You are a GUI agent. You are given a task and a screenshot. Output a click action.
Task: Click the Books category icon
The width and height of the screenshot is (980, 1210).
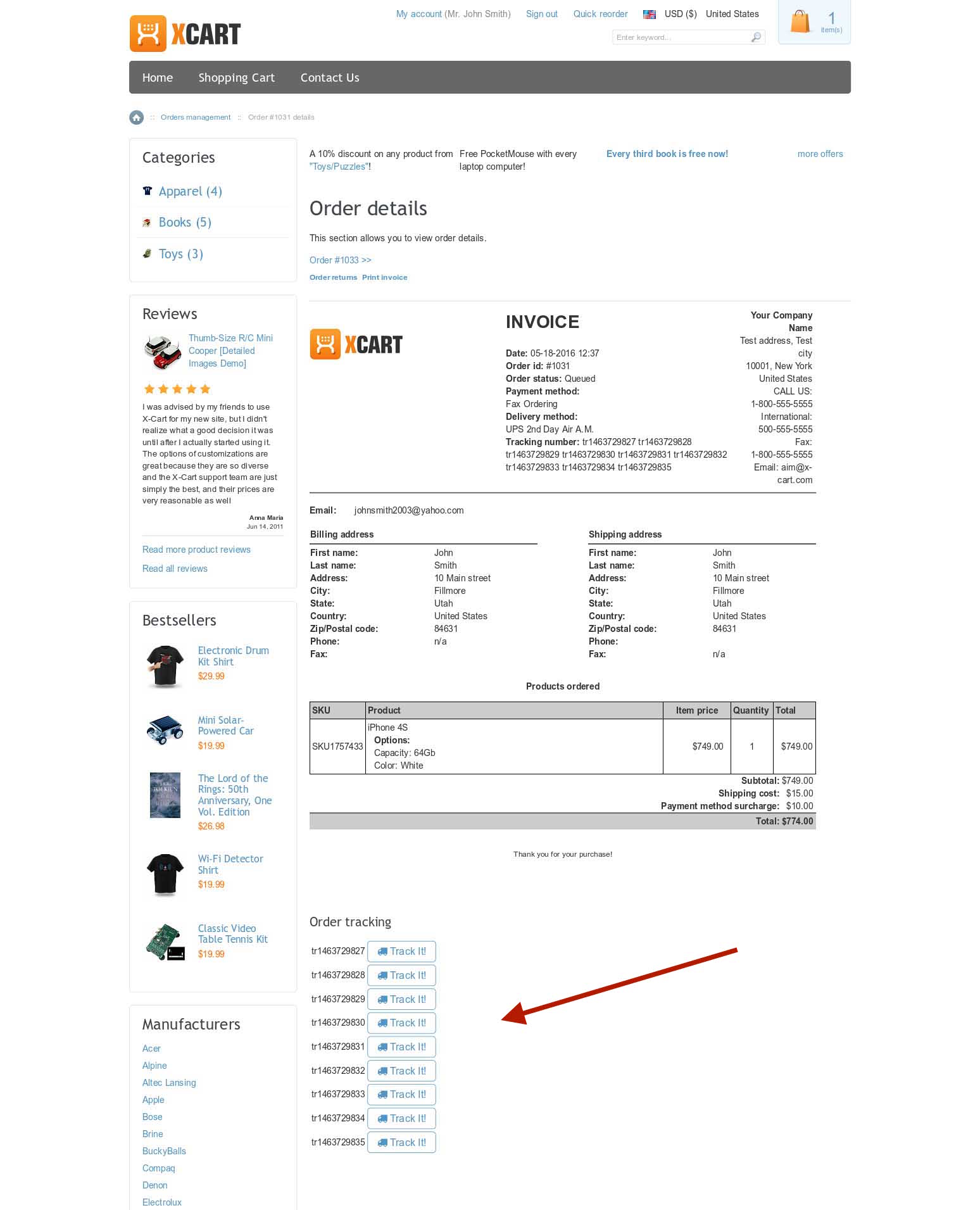pyautogui.click(x=147, y=222)
